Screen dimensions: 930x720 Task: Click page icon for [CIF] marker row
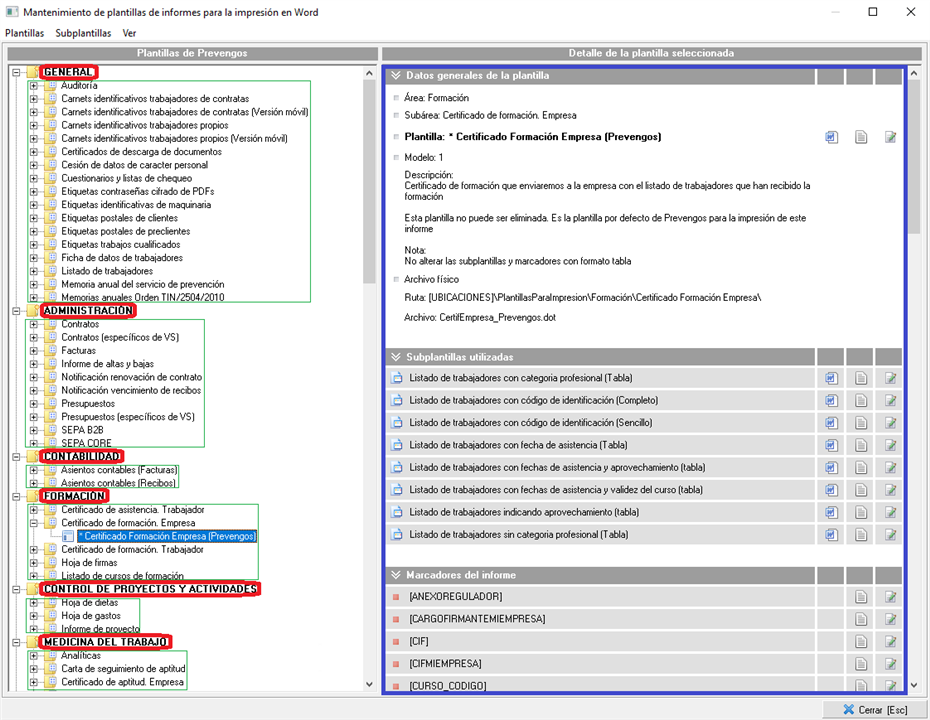860,641
